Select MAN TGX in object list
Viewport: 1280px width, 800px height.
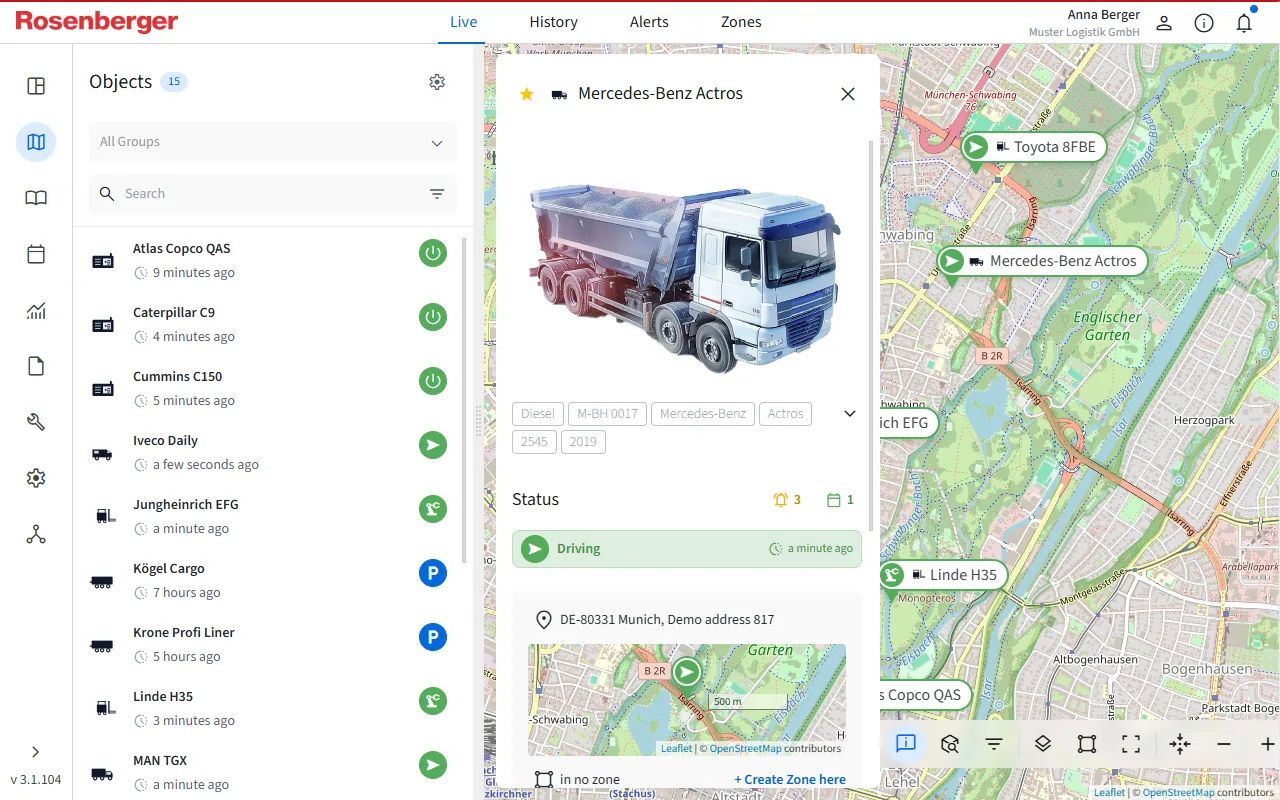coord(268,772)
